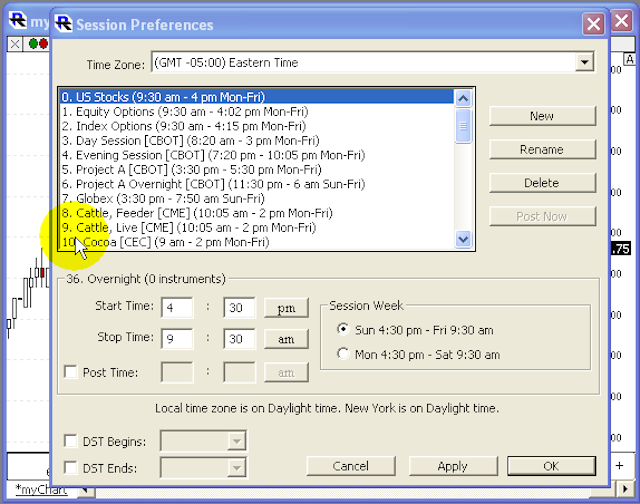Check the DST Ends checkbox
640x504 pixels.
click(71, 467)
